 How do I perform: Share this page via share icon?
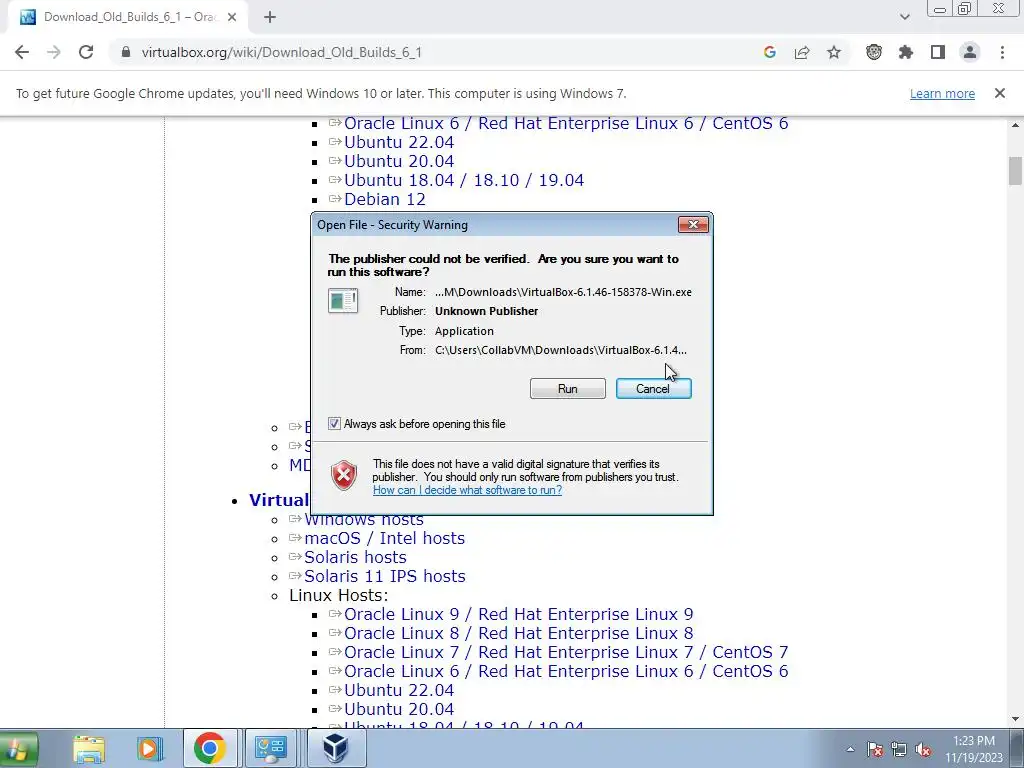coord(802,52)
